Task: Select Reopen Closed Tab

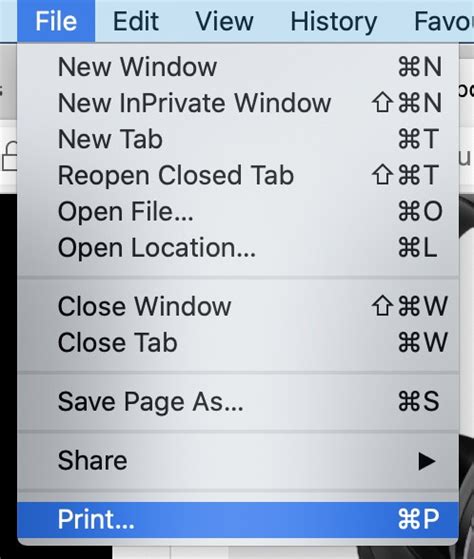Action: [x=238, y=175]
